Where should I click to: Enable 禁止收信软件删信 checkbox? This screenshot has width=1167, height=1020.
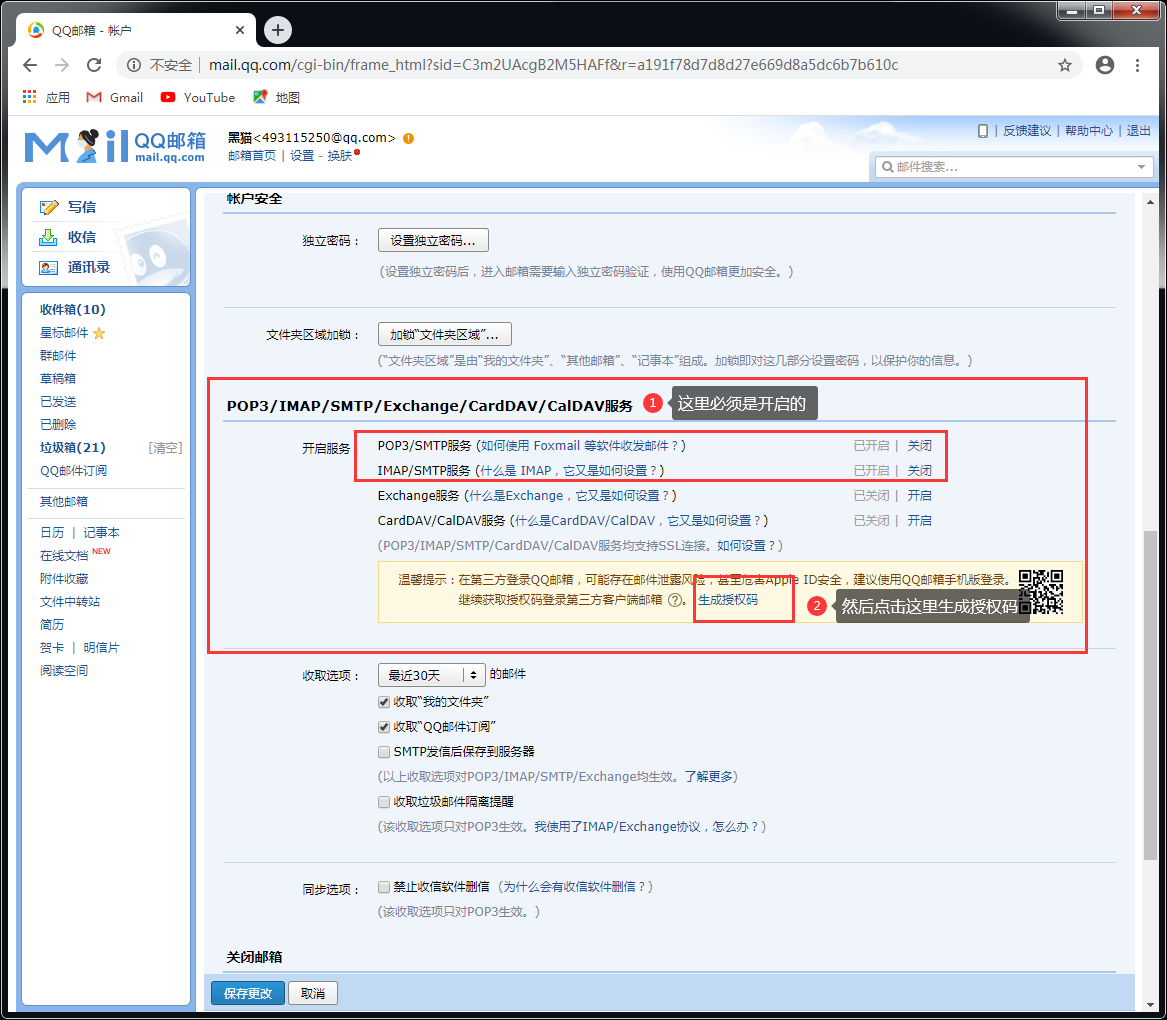(384, 887)
